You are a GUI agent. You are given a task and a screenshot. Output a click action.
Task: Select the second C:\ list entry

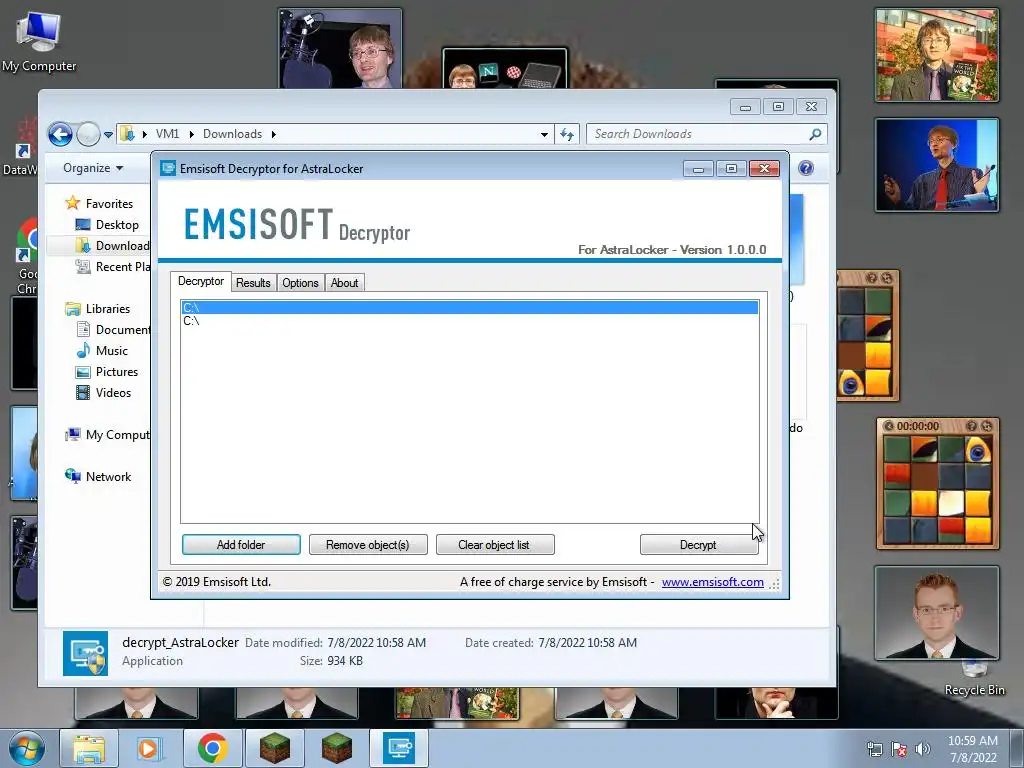pos(470,321)
